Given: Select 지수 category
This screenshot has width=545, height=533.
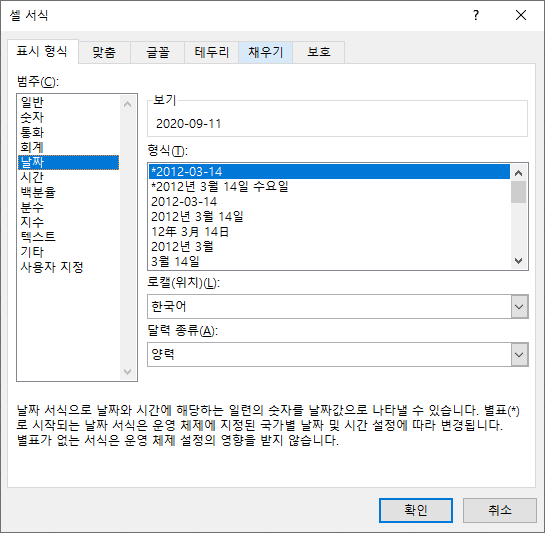Looking at the screenshot, I should pos(68,222).
